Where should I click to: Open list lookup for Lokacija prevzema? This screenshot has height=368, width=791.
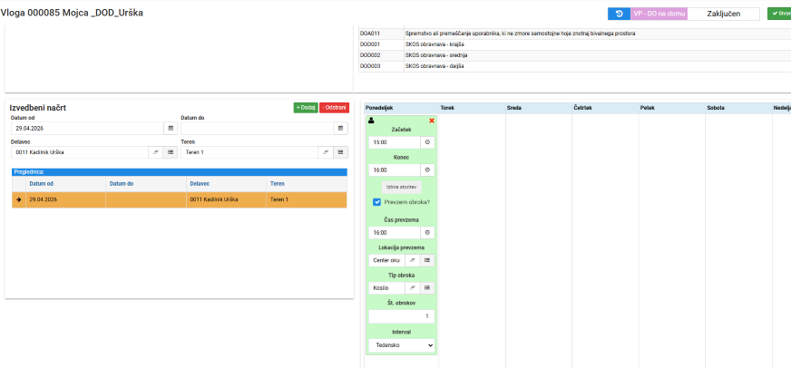pyautogui.click(x=427, y=260)
